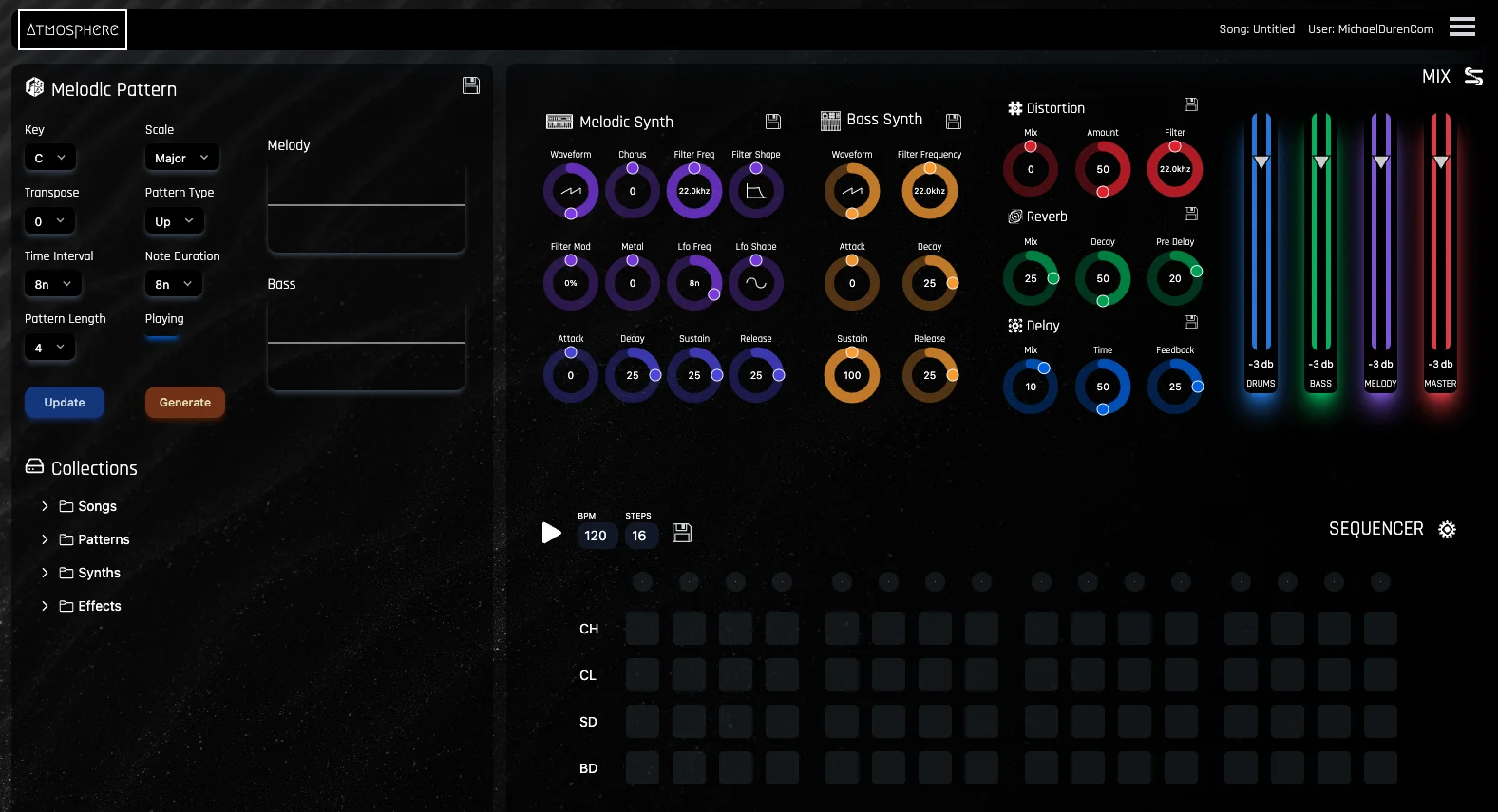Click the Reverb Decay knob
This screenshot has width=1498, height=812.
[1103, 278]
